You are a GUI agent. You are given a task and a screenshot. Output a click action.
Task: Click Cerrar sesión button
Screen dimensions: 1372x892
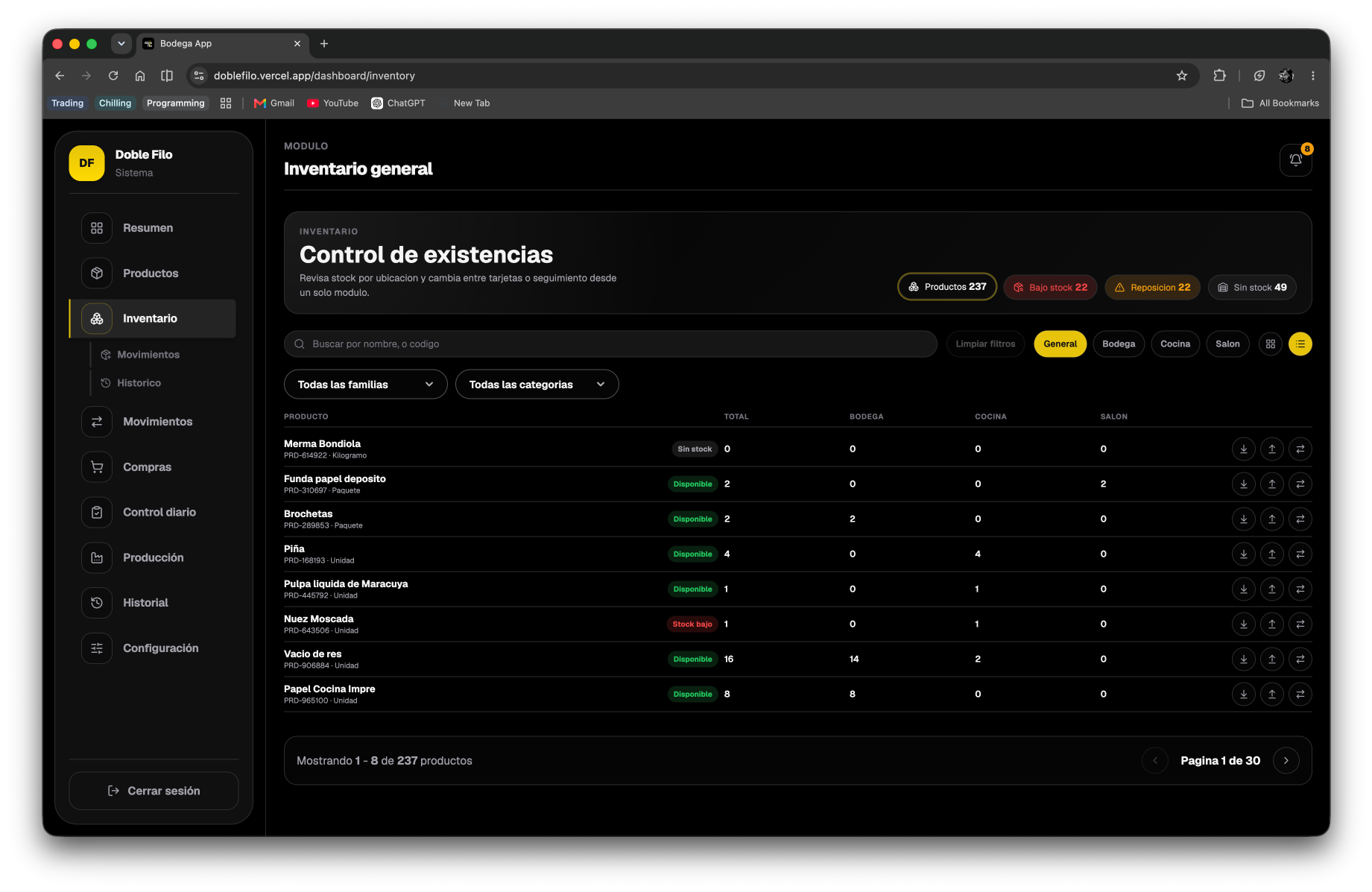point(154,791)
